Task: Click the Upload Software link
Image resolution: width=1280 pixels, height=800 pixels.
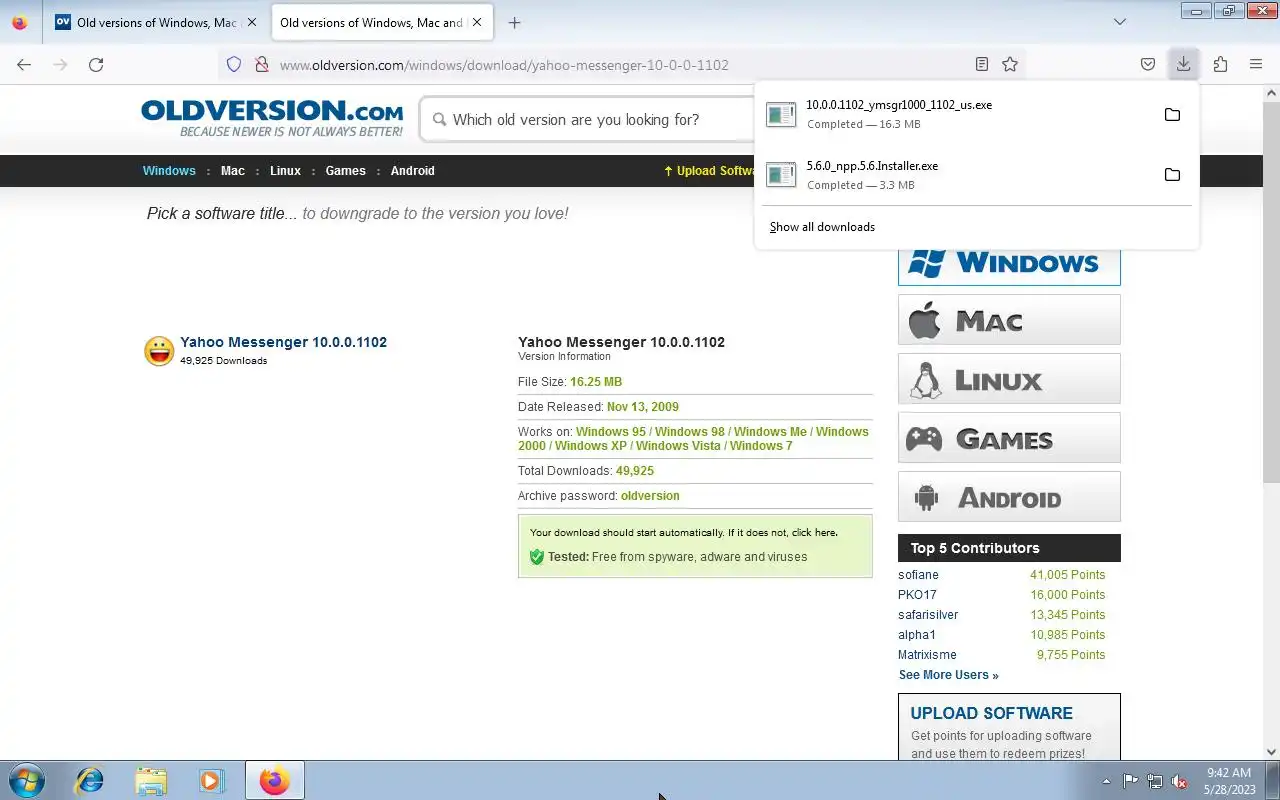Action: [709, 171]
